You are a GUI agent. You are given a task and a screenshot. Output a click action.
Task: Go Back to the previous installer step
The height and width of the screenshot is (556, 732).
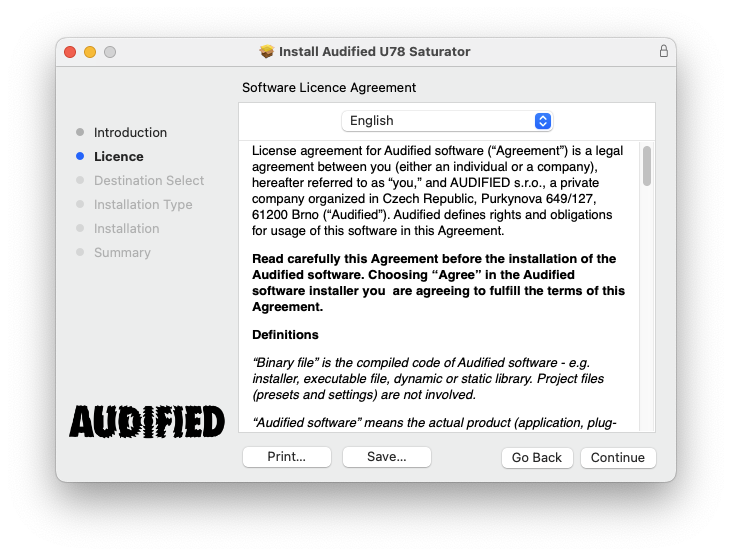click(537, 458)
